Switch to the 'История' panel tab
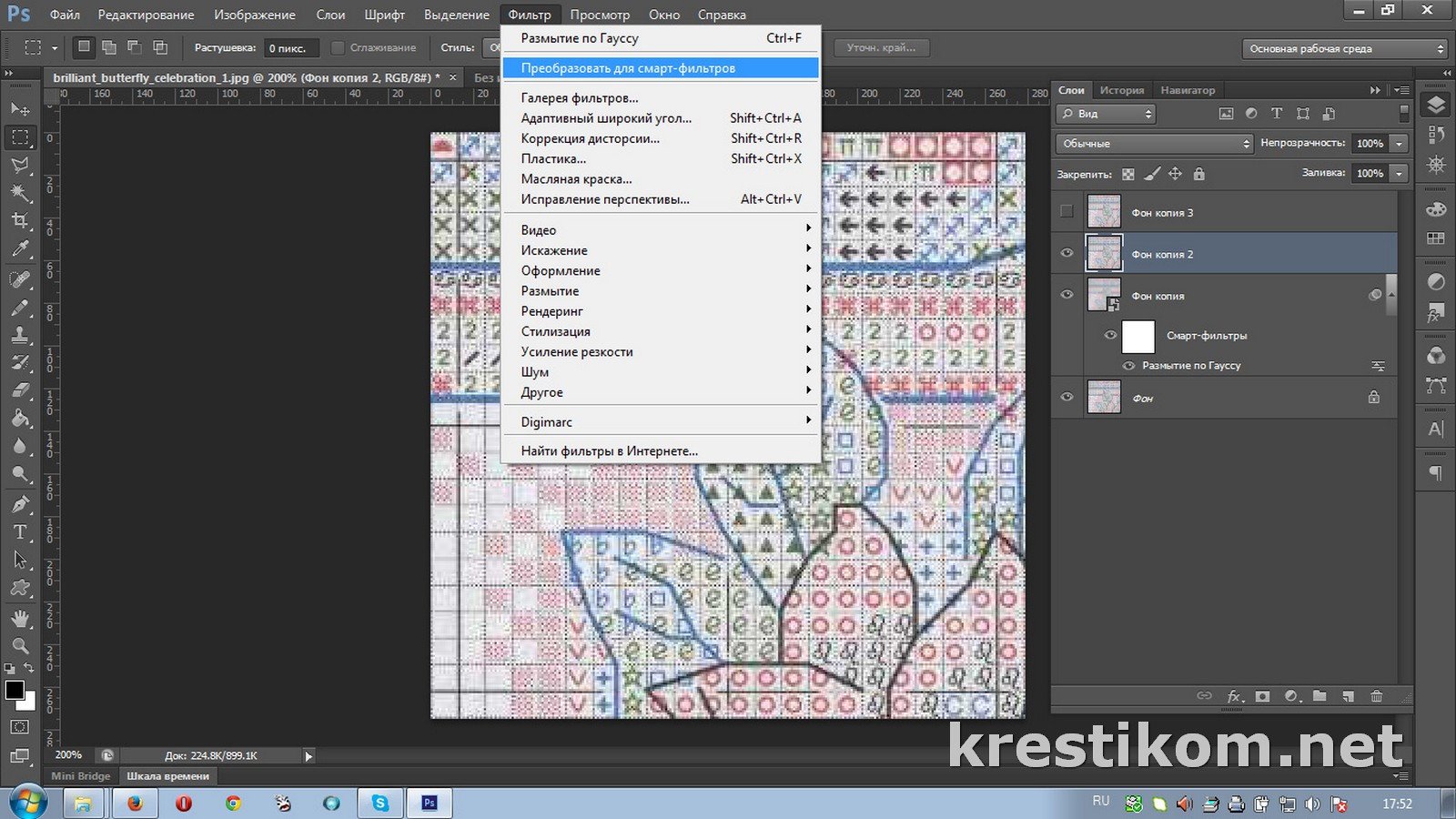This screenshot has height=819, width=1456. 1121,90
